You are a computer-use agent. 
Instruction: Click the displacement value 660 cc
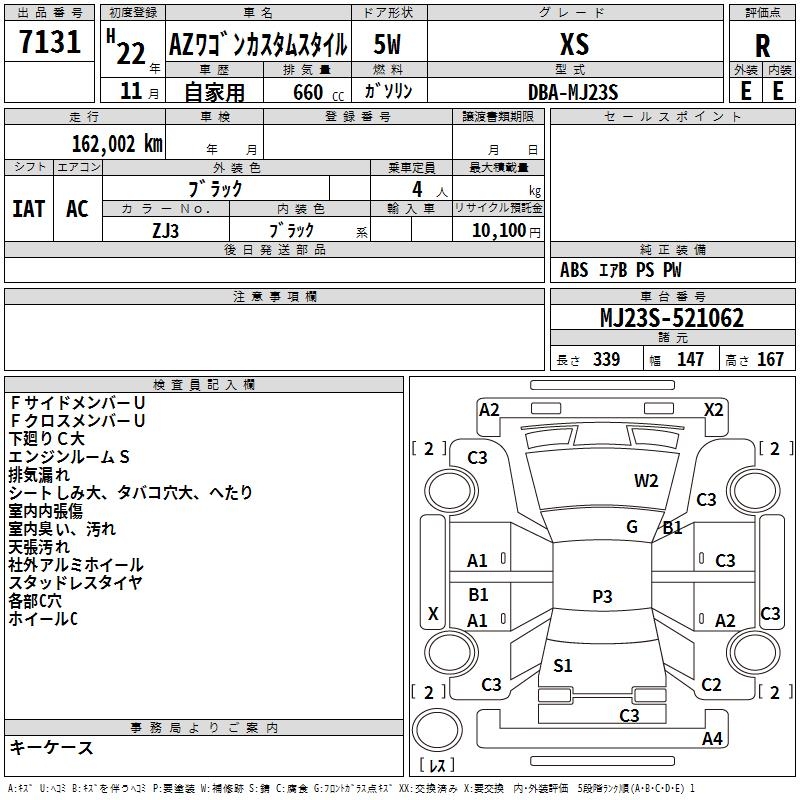318,93
